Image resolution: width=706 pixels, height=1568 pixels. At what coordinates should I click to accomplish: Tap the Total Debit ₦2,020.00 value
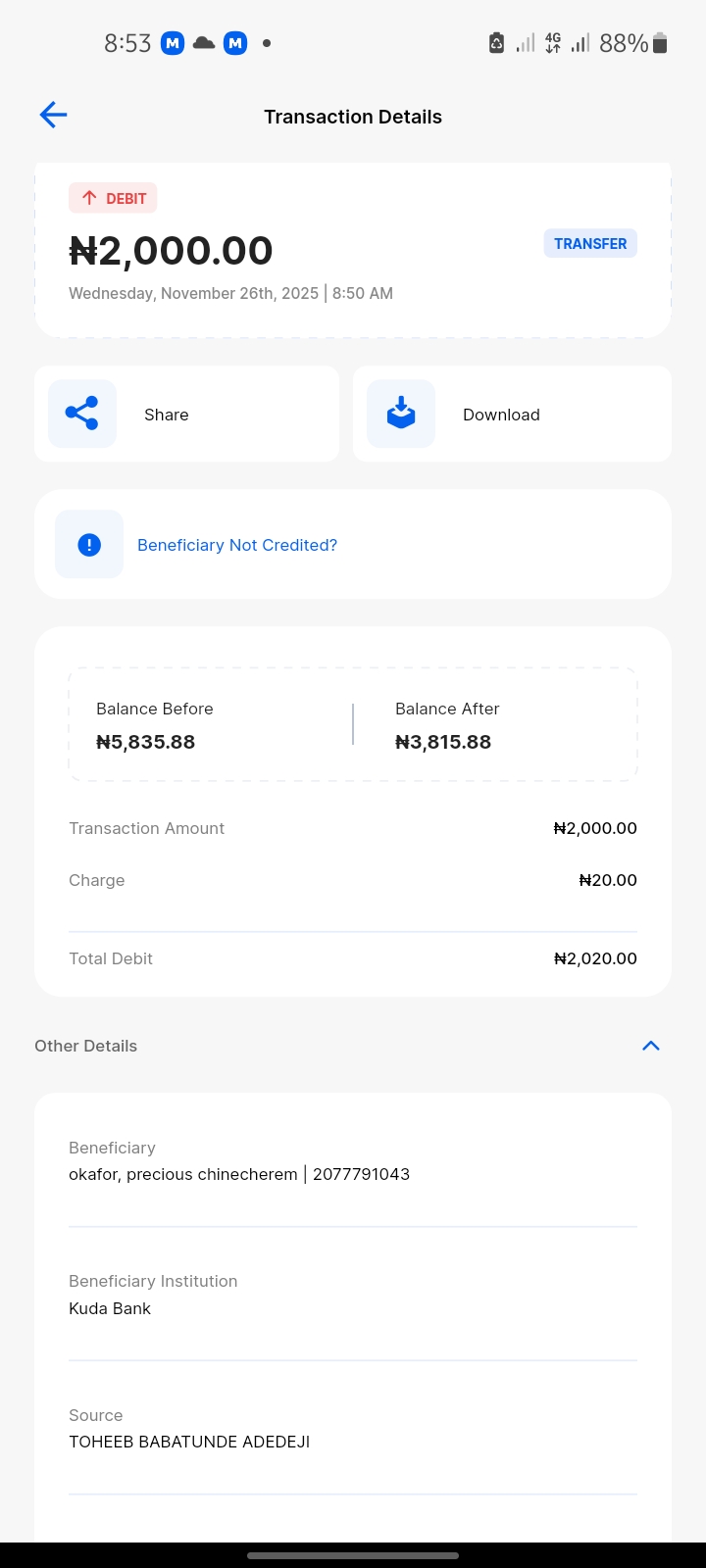[595, 958]
